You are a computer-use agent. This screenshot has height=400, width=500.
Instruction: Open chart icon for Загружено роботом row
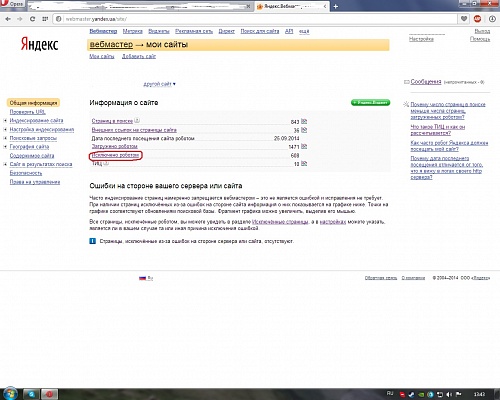pos(304,146)
